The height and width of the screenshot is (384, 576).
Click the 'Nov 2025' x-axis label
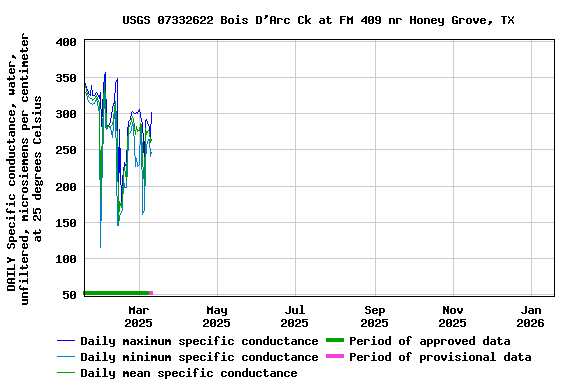(x=453, y=317)
